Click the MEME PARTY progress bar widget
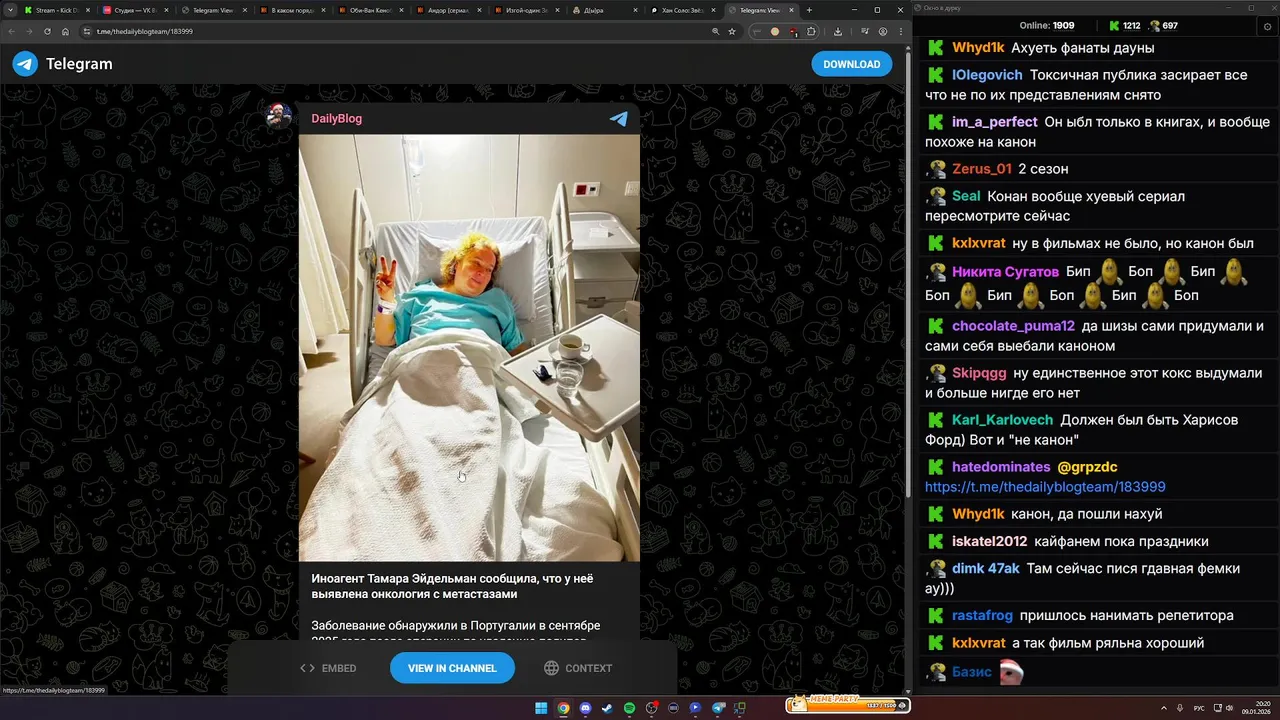This screenshot has height=720, width=1280. click(848, 704)
